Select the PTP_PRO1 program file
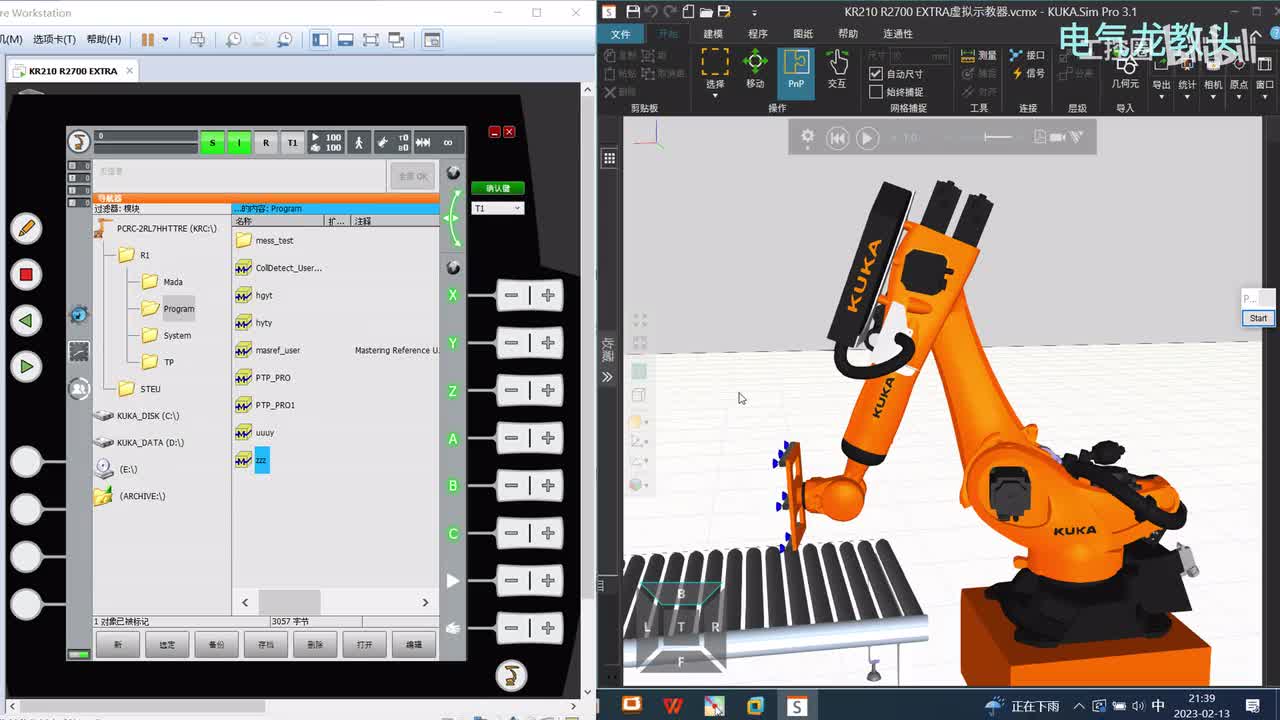The height and width of the screenshot is (720, 1280). pos(274,405)
